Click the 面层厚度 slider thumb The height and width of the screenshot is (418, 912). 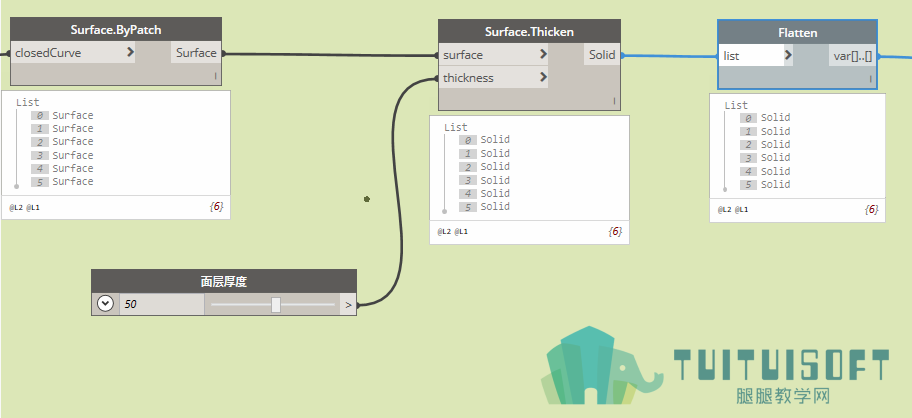276,305
